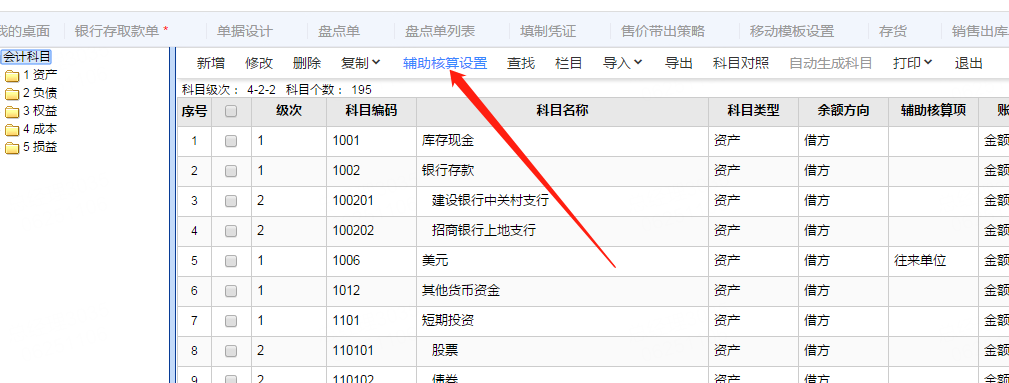The image size is (1009, 383).
Task: Click the 辅助核算项 column header
Action: point(934,111)
